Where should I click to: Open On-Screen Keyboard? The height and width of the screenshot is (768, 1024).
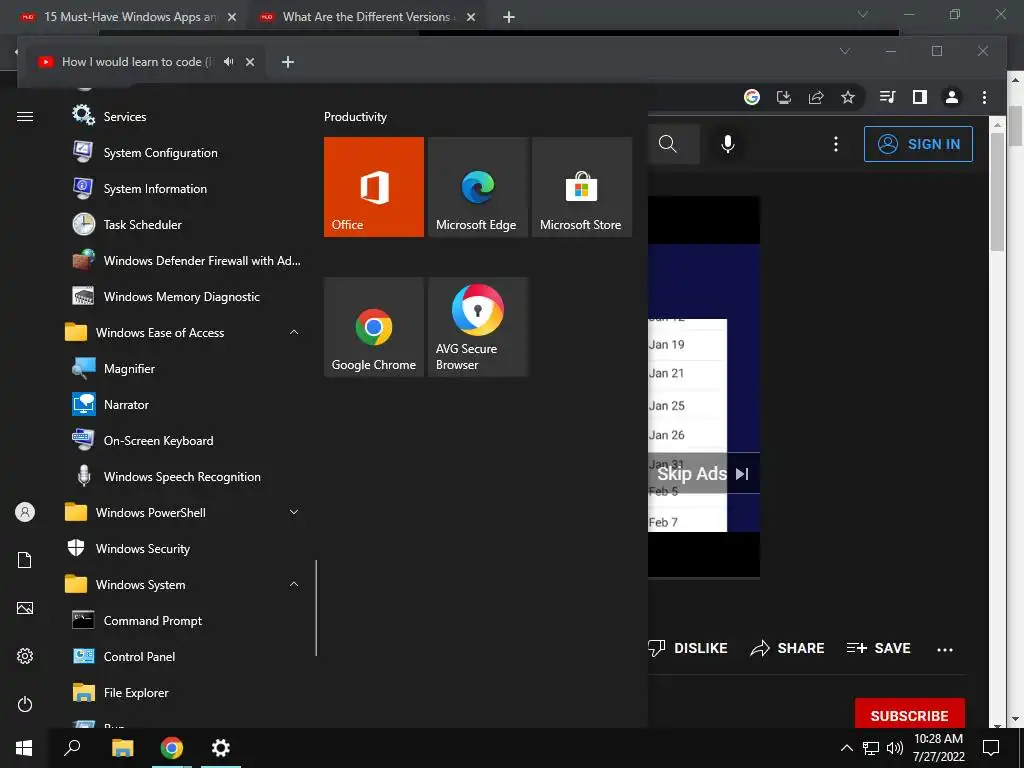(x=186, y=440)
